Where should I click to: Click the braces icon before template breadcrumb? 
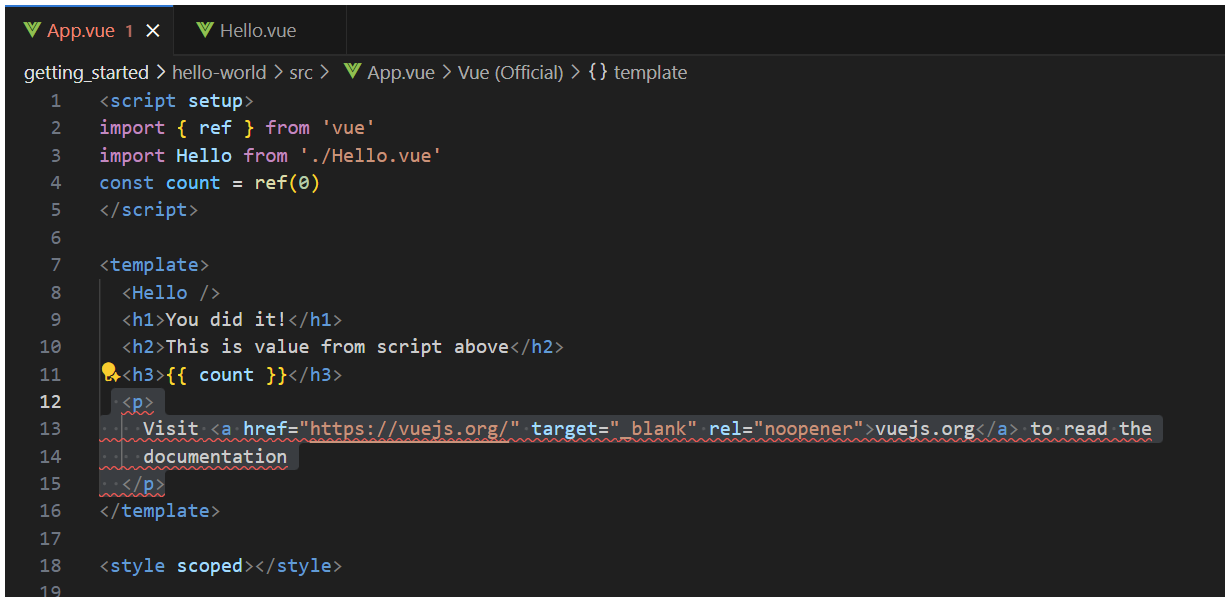pos(598,72)
